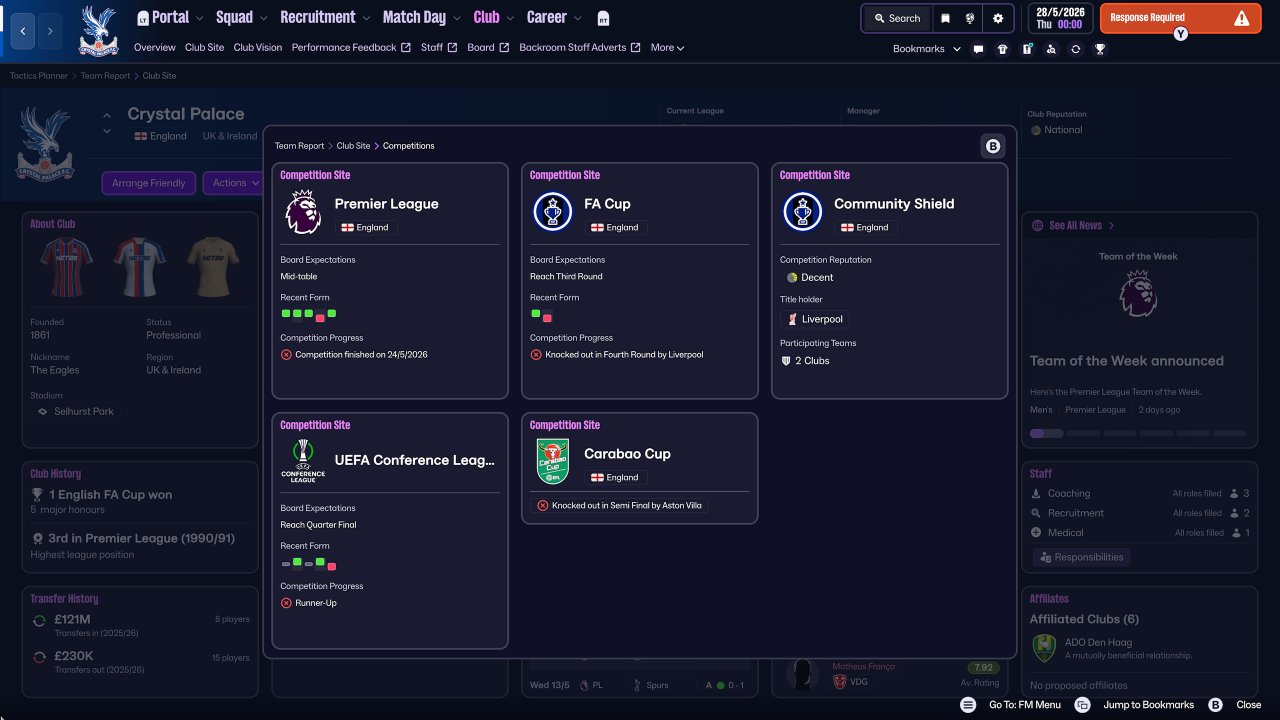Click the England flag chip under Carabao Cup
This screenshot has height=720, width=1280.
coord(615,477)
